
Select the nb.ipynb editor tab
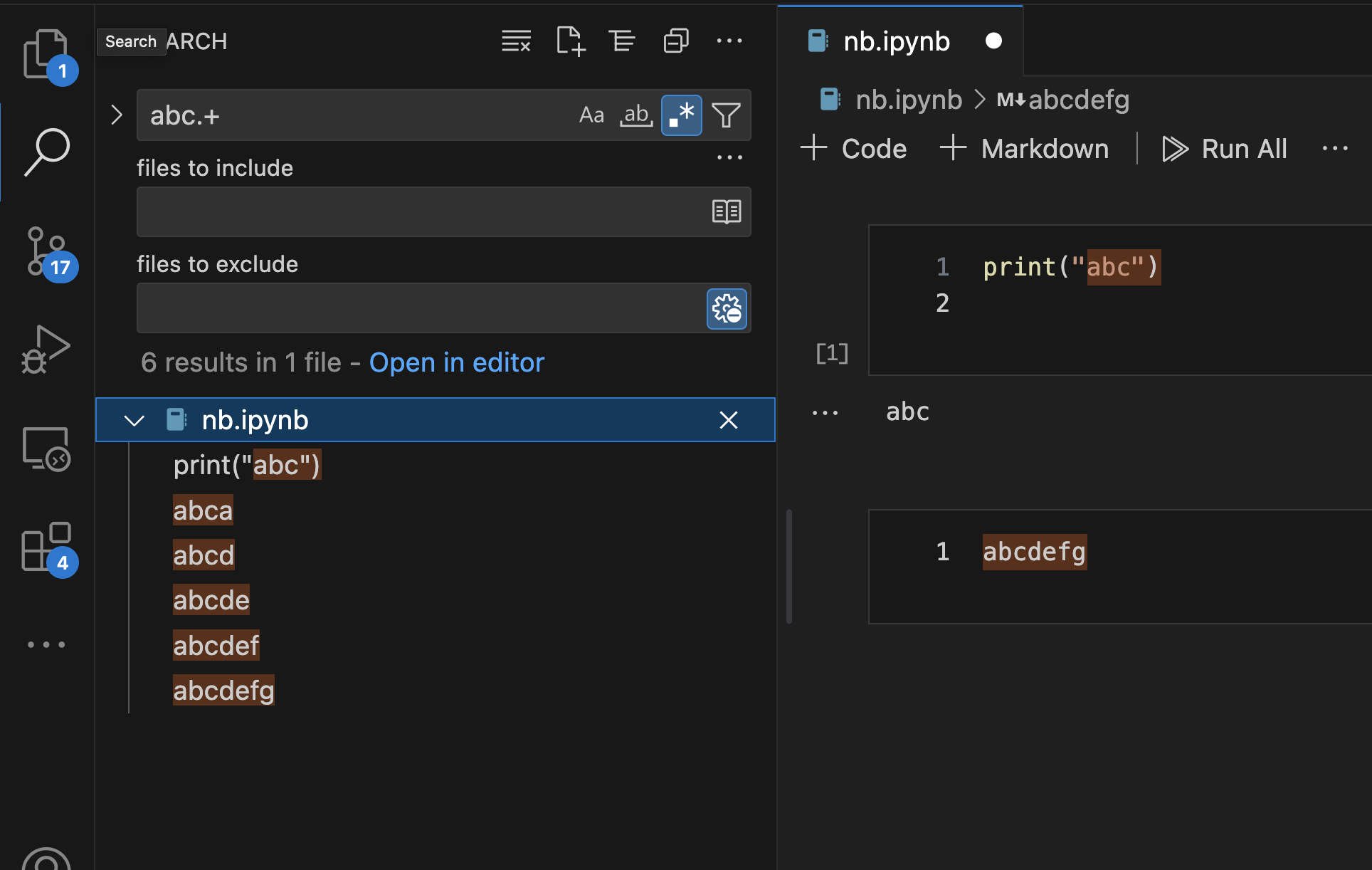pyautogui.click(x=896, y=41)
